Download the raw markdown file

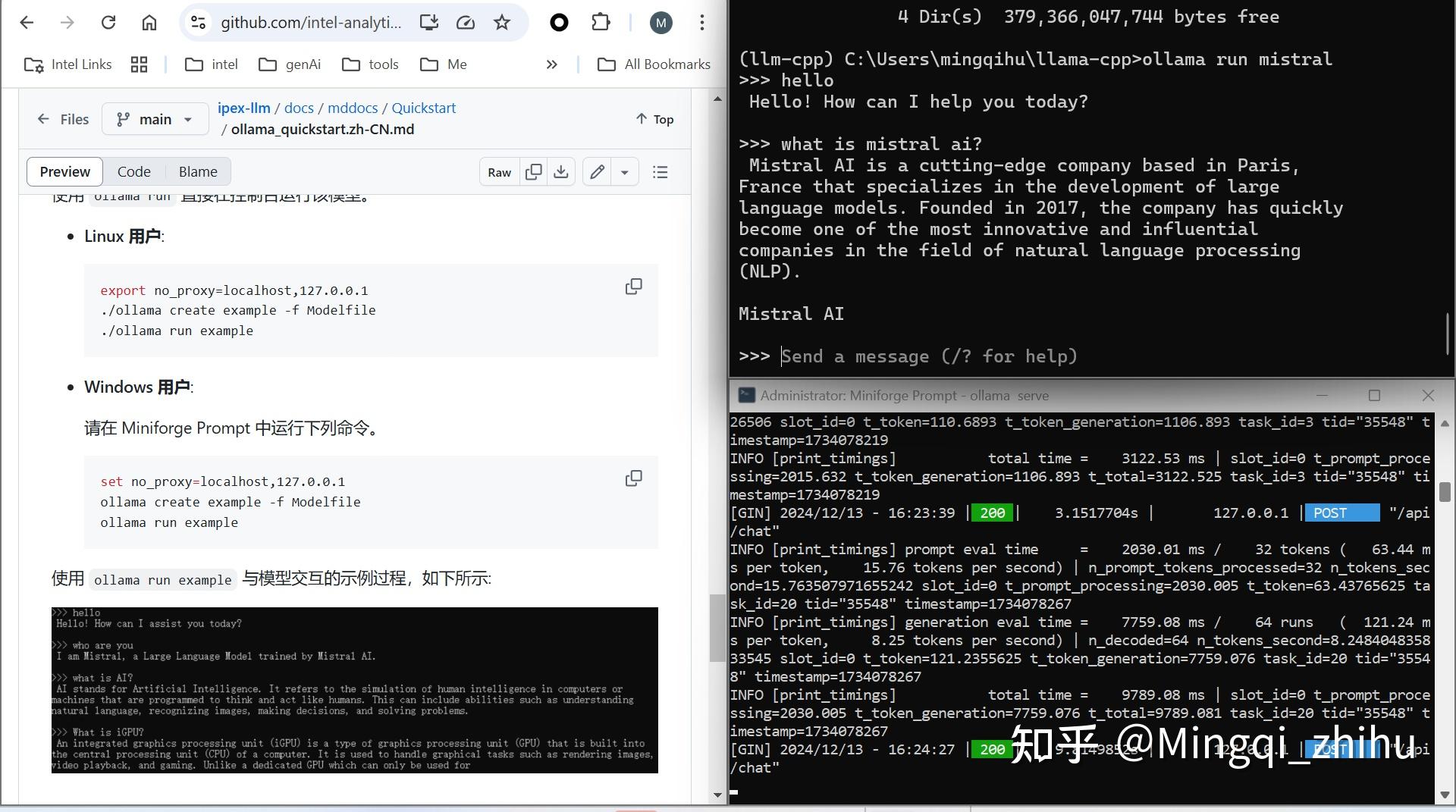(x=561, y=172)
